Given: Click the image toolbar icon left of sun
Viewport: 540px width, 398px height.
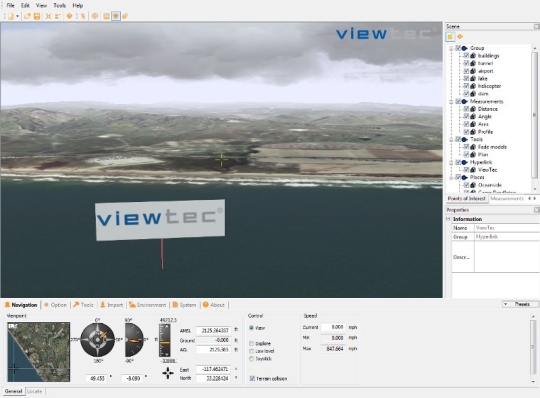Looking at the screenshot, I should click(x=106, y=16).
